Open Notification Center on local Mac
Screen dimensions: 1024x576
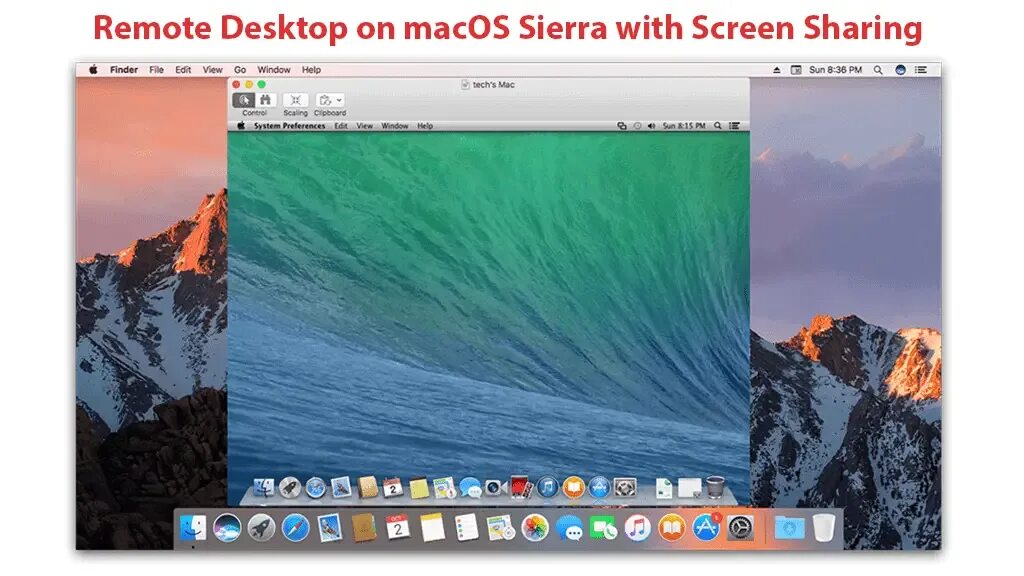[921, 70]
